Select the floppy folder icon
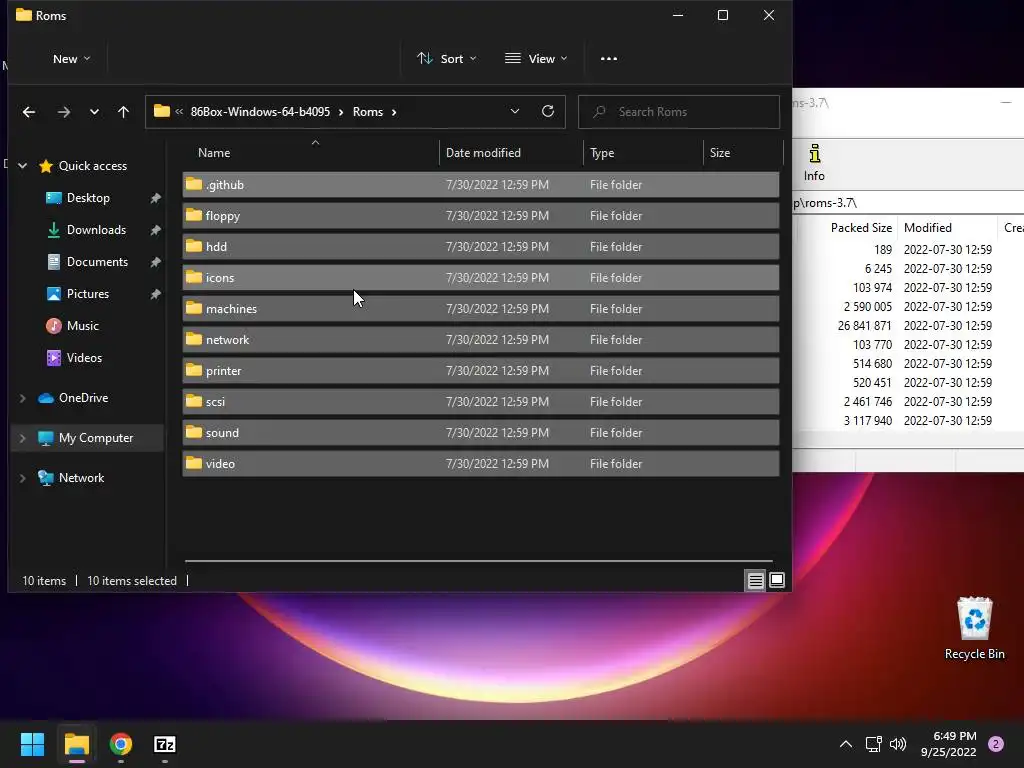Screen dimensions: 1024x768 193,215
